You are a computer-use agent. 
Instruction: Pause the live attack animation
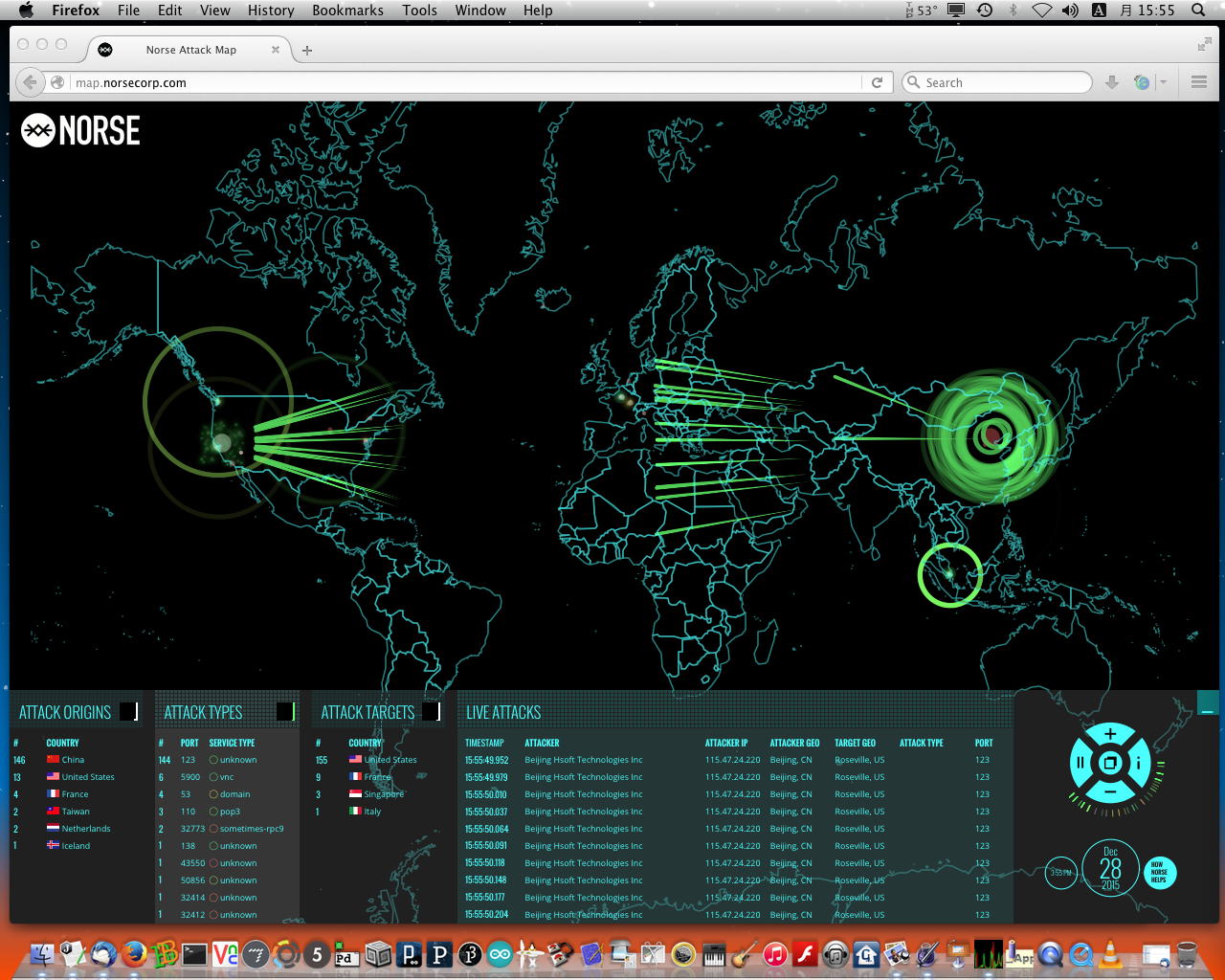point(1081,763)
